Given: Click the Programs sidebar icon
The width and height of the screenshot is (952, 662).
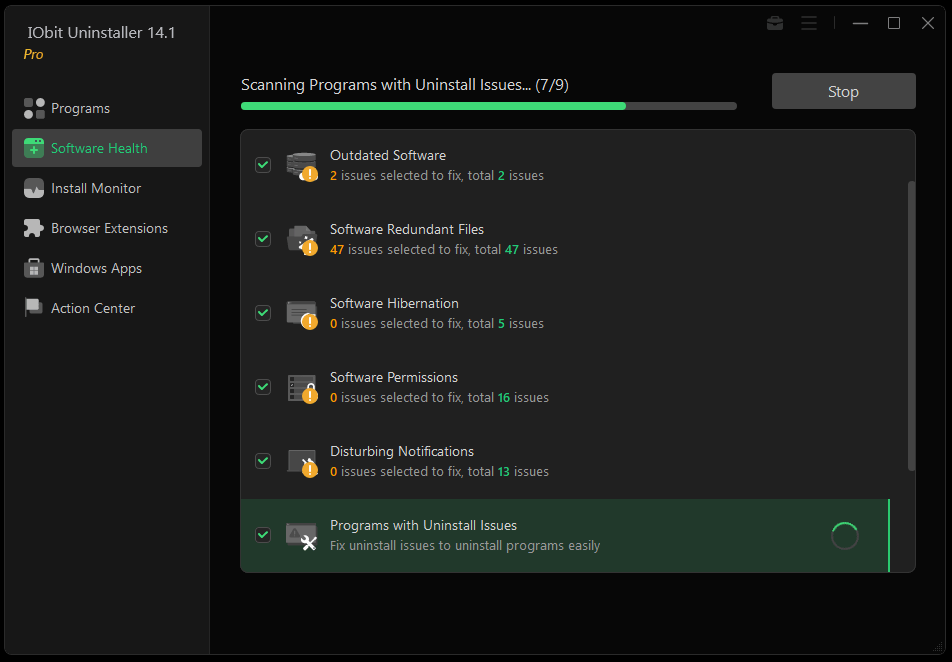Looking at the screenshot, I should click(34, 108).
